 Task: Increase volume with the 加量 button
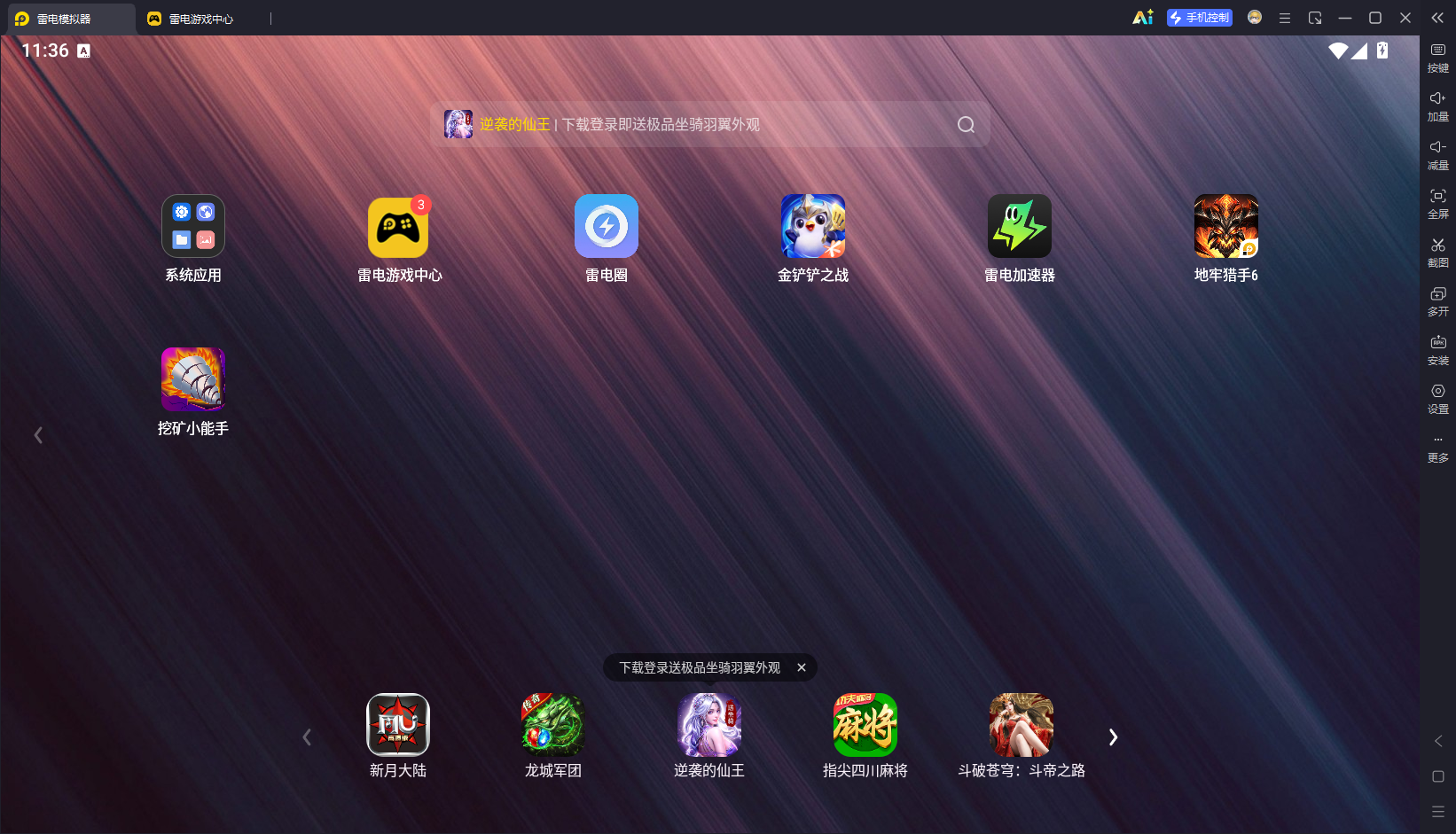click(x=1438, y=107)
